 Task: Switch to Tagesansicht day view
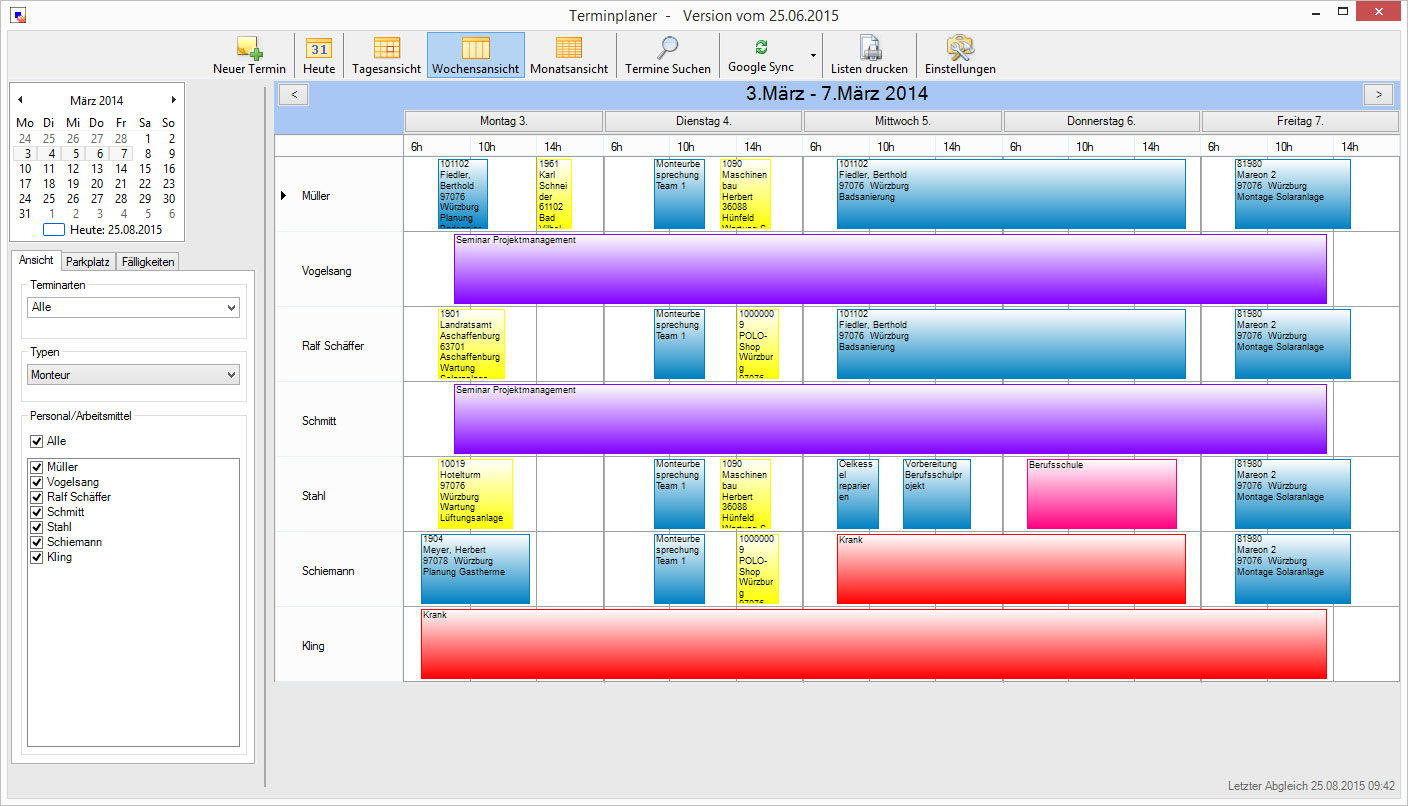[386, 55]
